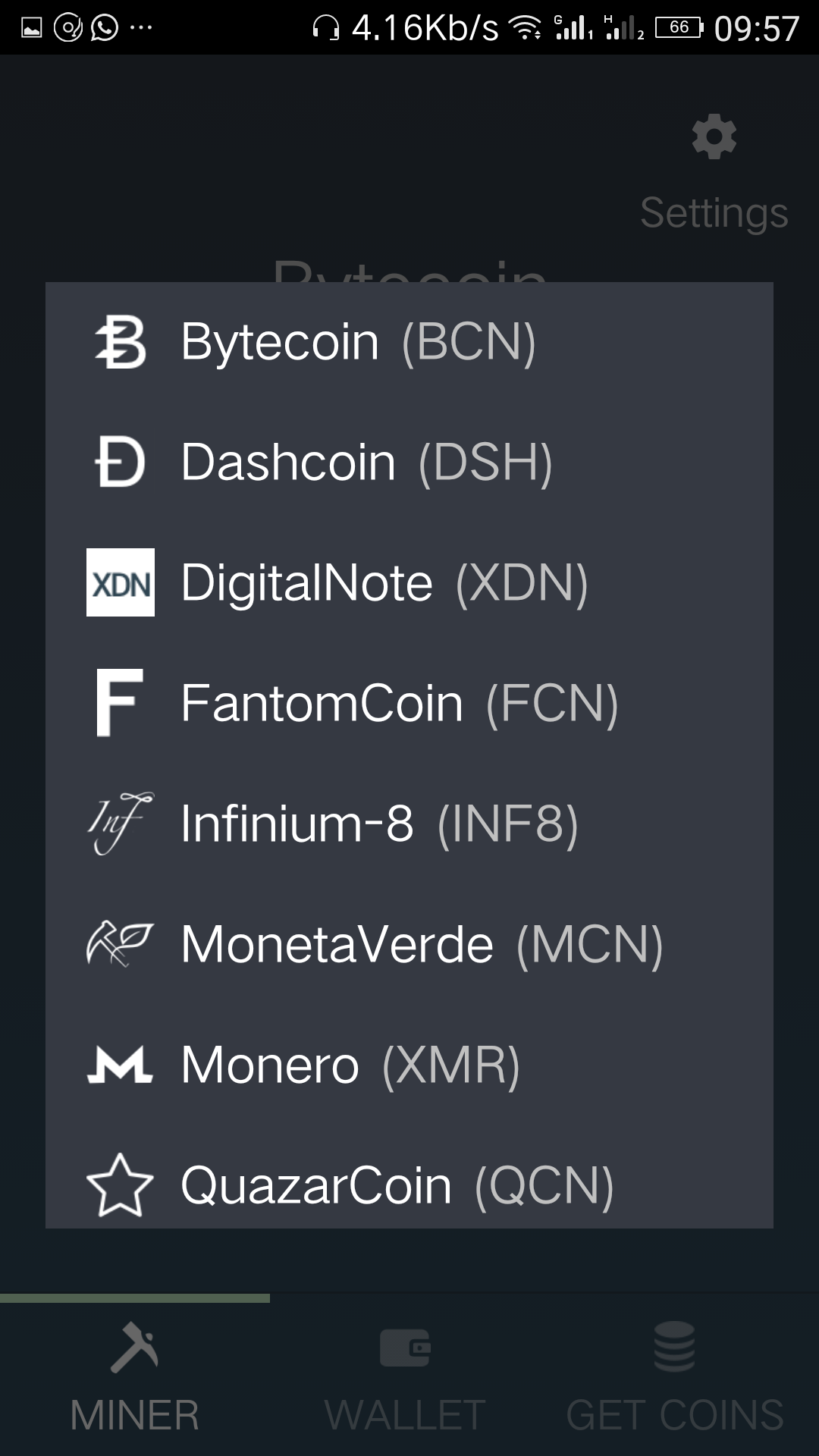Click the MonetaVerde leaf logo icon

point(120,944)
